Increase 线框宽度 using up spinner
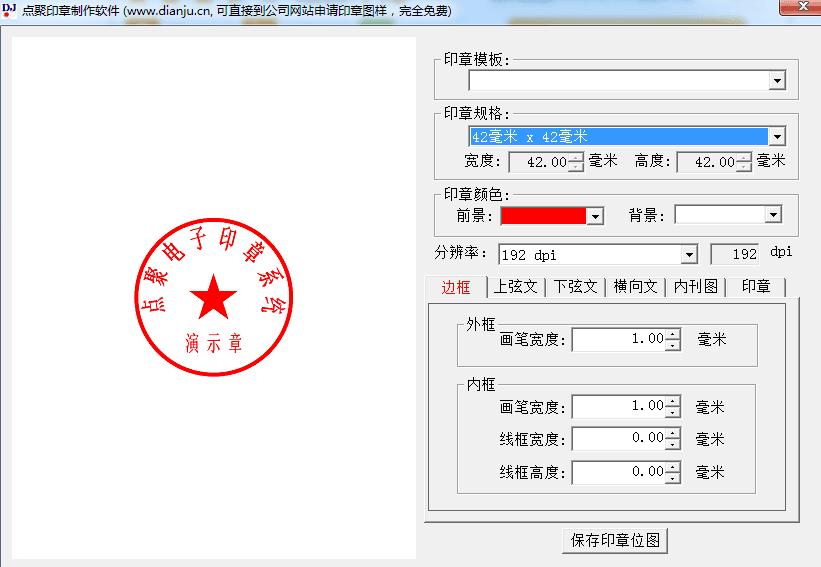 tap(673, 434)
